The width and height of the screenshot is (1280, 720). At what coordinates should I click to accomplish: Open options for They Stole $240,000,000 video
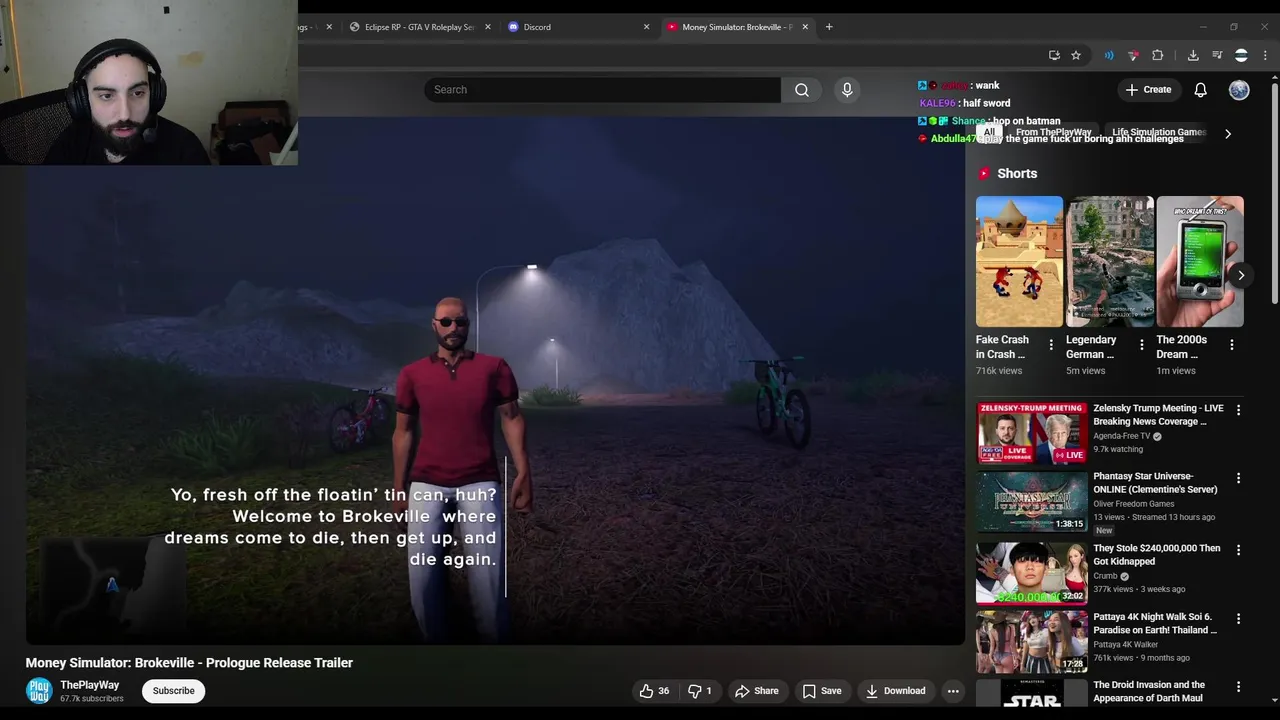[x=1238, y=550]
